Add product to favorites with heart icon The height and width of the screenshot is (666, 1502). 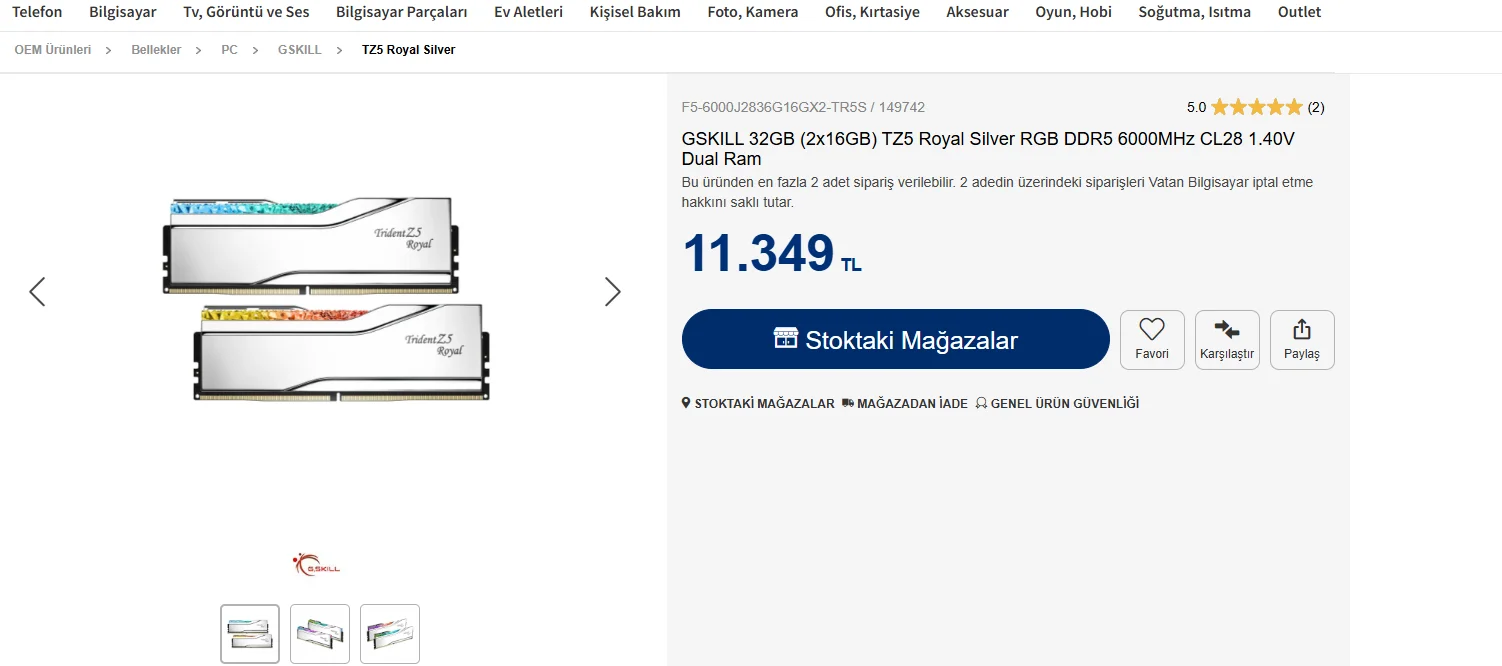(x=1152, y=340)
